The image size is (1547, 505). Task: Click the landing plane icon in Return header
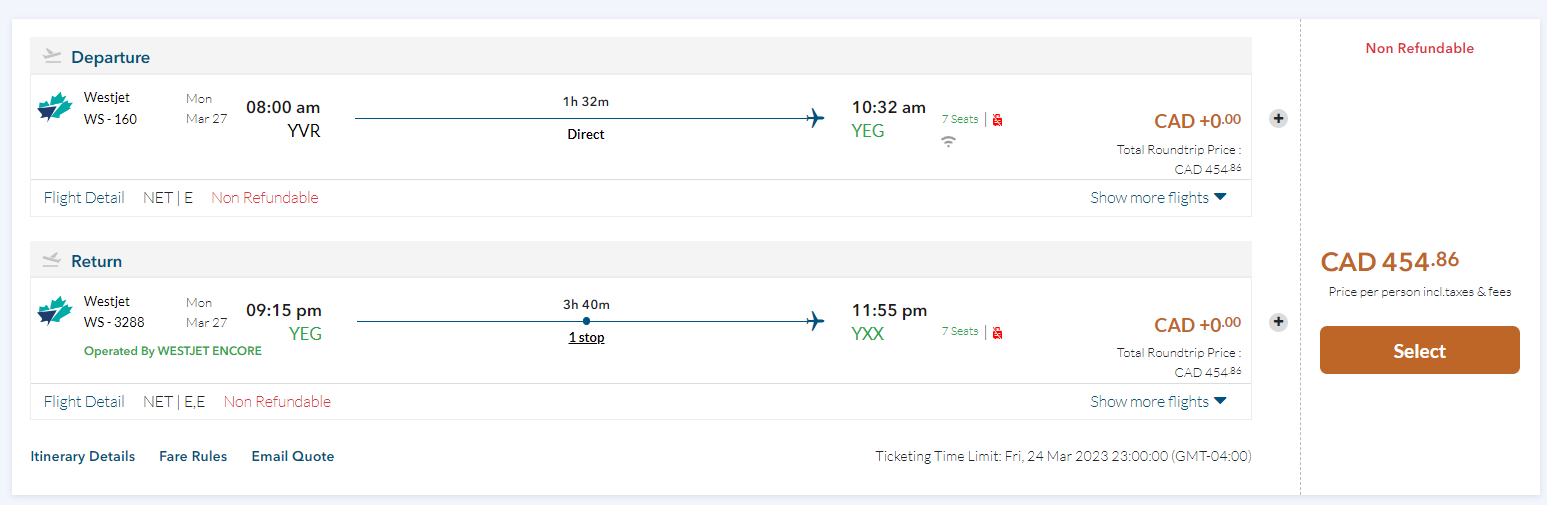(x=52, y=261)
